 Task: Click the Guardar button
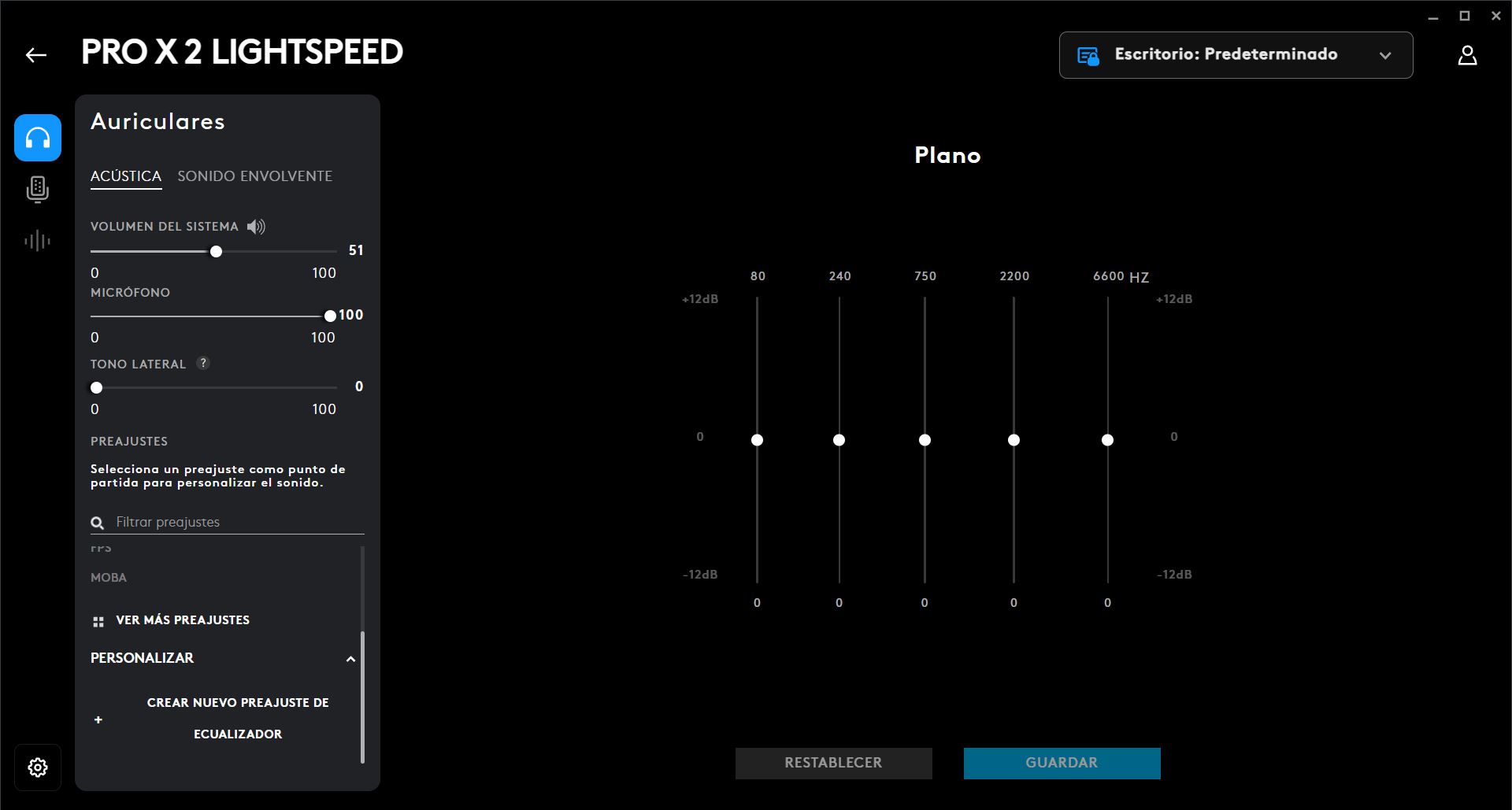point(1062,763)
